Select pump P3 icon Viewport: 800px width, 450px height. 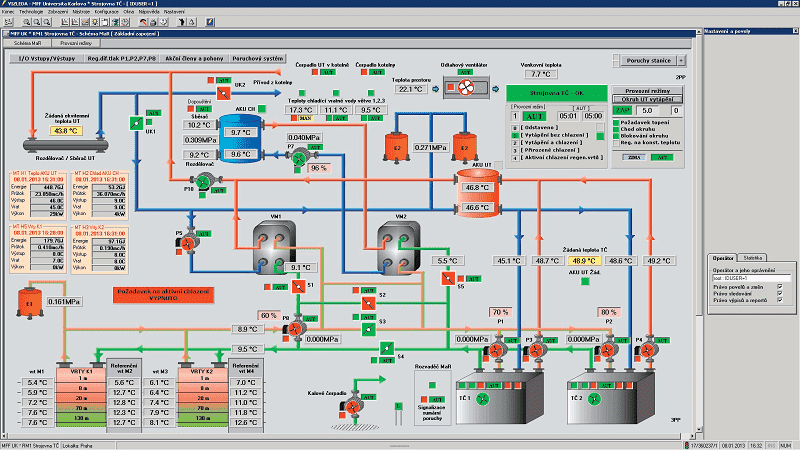(536, 351)
